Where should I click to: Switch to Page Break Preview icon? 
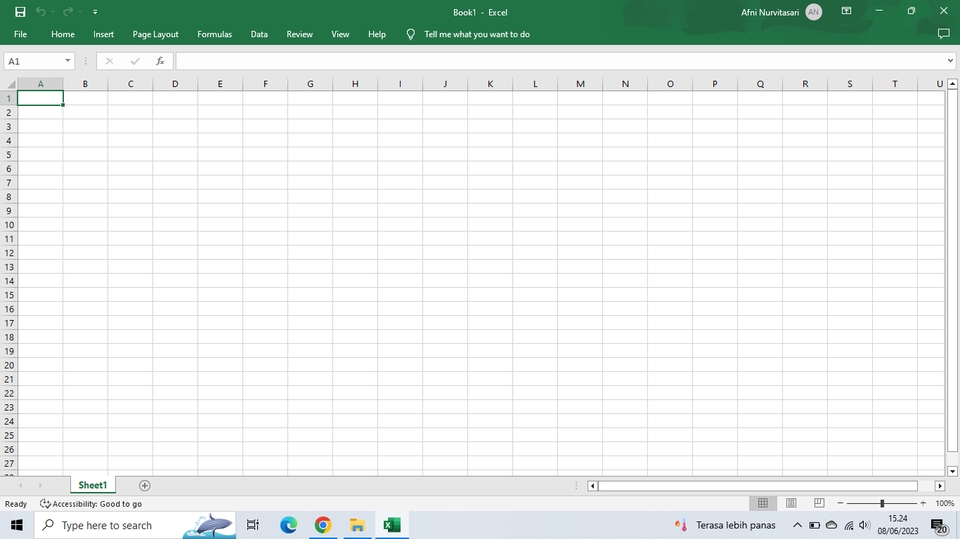[819, 503]
